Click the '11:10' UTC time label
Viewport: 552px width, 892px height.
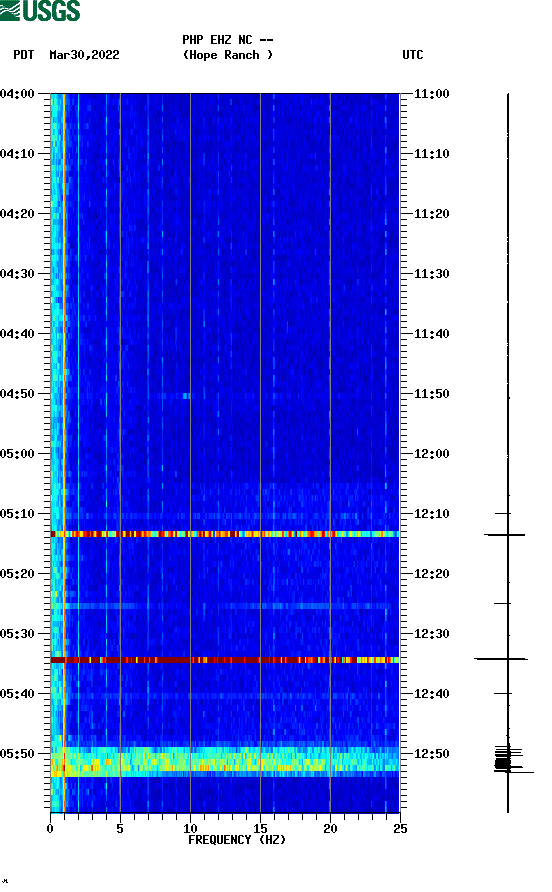(x=431, y=154)
